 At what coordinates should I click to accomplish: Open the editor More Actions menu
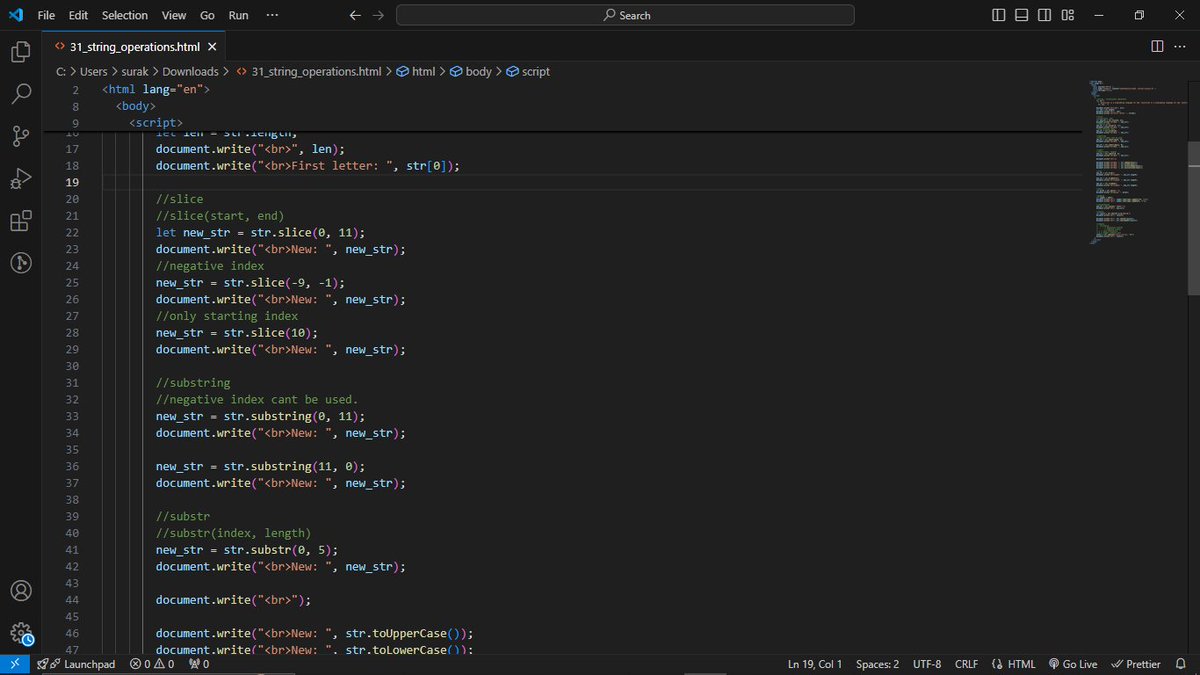(x=1179, y=45)
